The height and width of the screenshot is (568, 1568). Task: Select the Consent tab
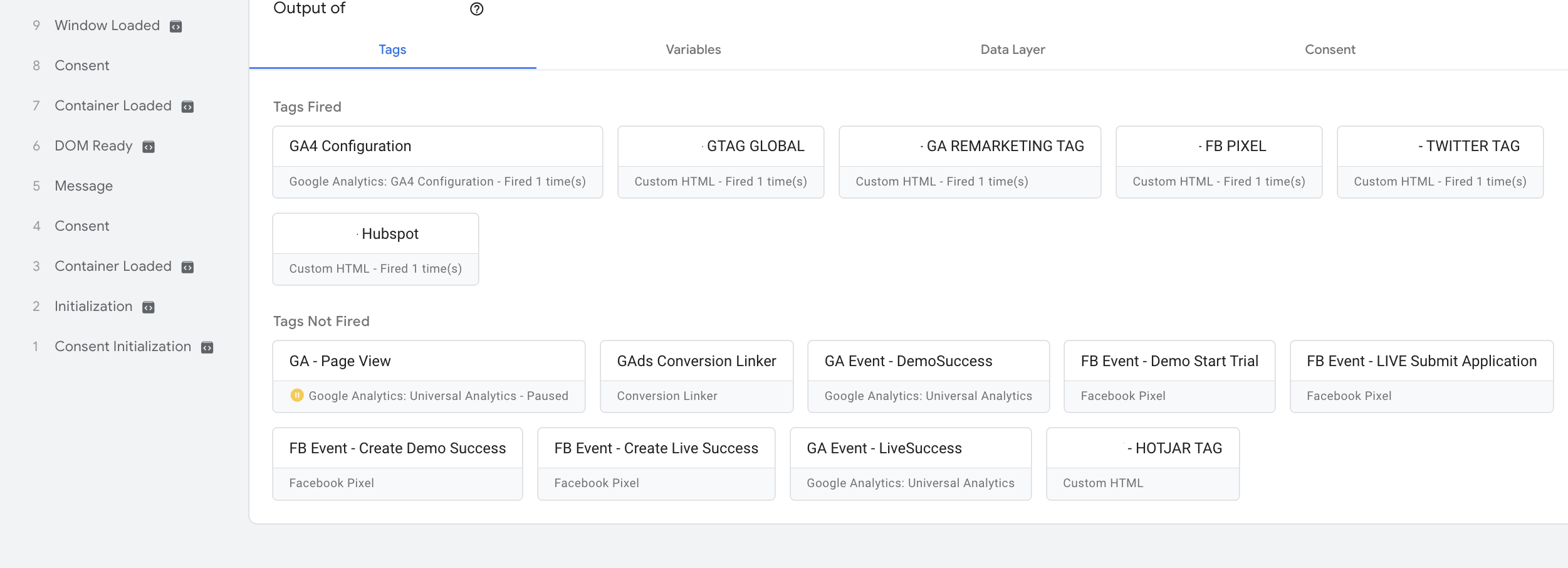coord(1330,50)
